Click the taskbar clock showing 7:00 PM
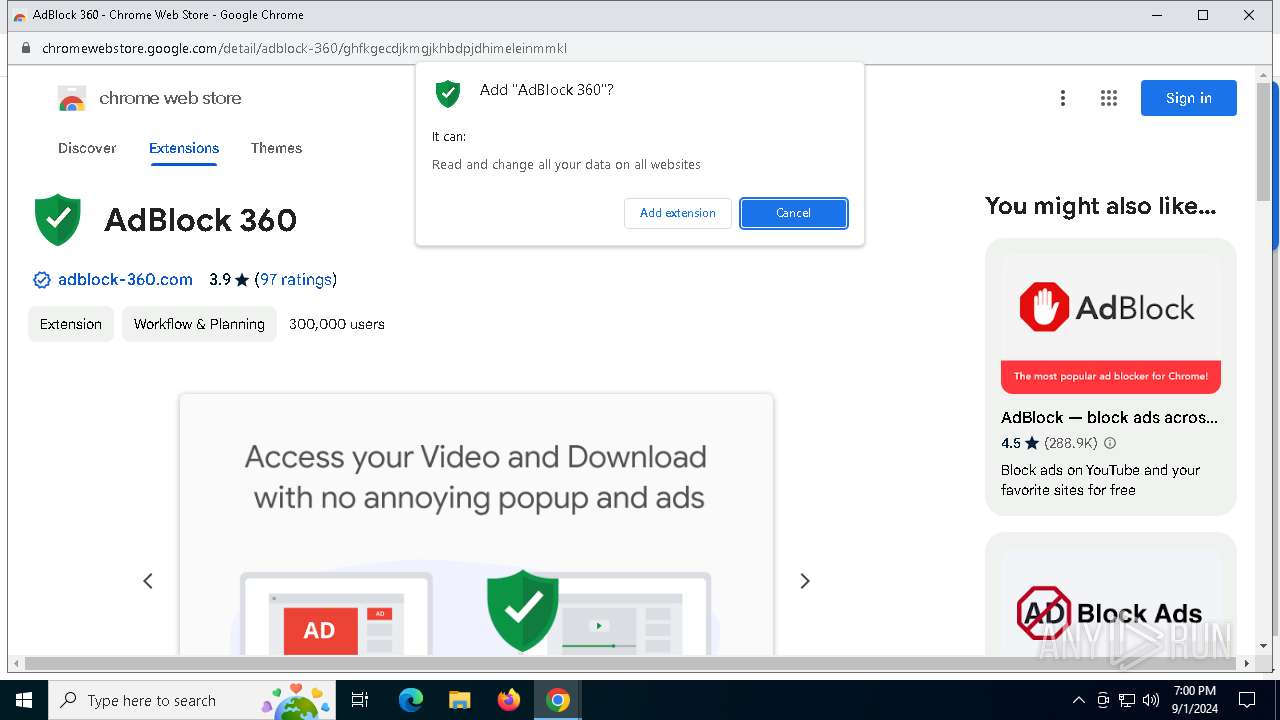This screenshot has width=1280, height=720. point(1195,700)
